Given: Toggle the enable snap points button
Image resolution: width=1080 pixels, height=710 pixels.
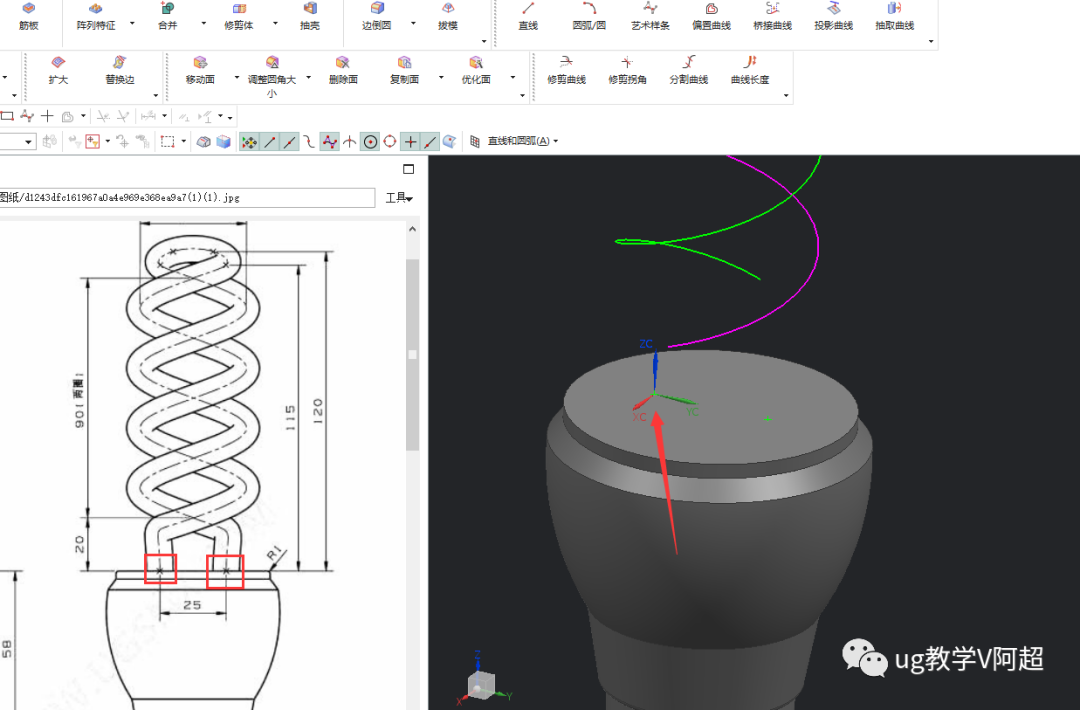Looking at the screenshot, I should coord(249,142).
